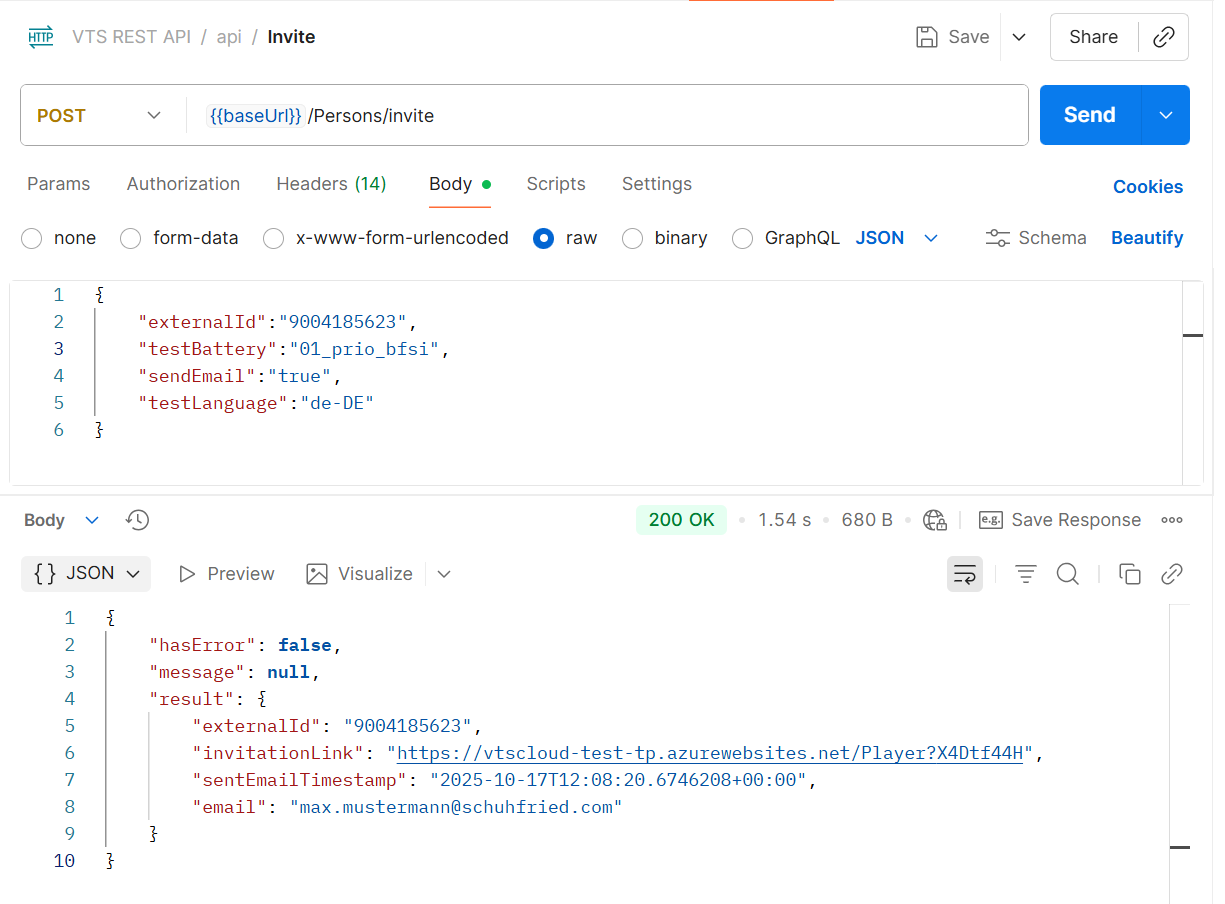This screenshot has height=904, width=1225.
Task: Select the none body type radio
Action: (x=32, y=238)
